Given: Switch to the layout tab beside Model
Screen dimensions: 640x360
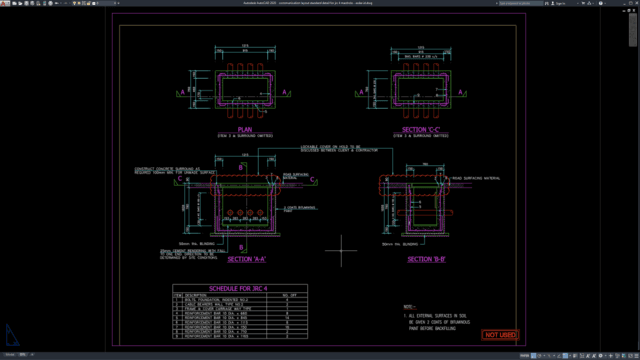Looking at the screenshot, I should [22, 355].
